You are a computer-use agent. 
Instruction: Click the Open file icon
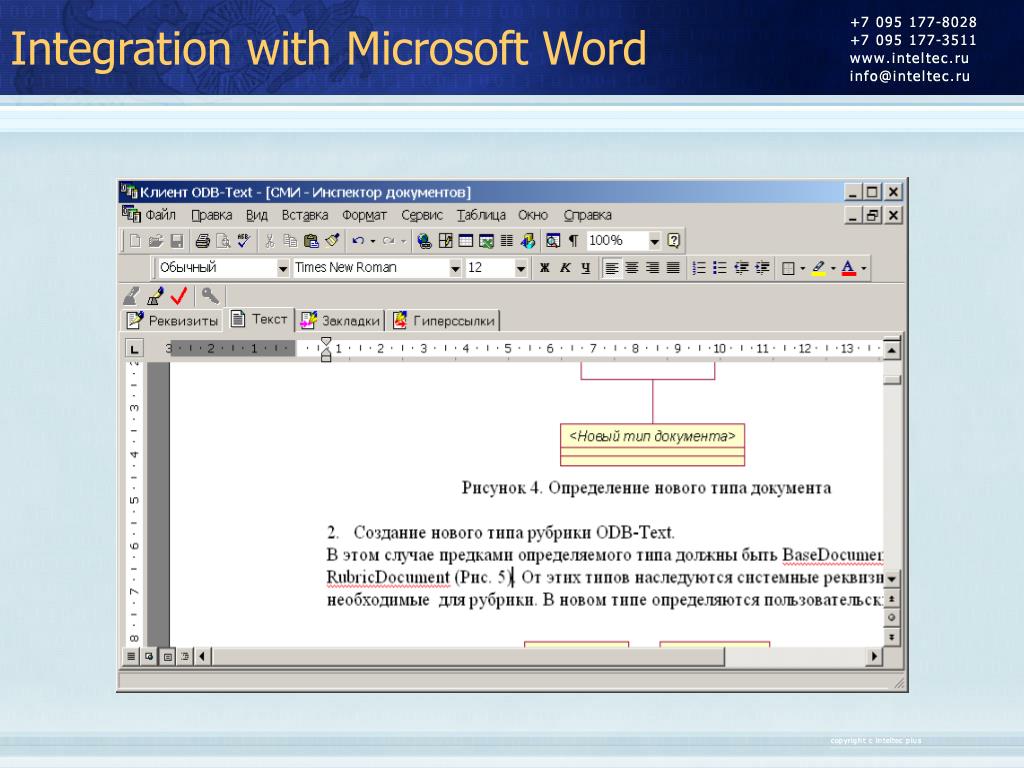(155, 241)
